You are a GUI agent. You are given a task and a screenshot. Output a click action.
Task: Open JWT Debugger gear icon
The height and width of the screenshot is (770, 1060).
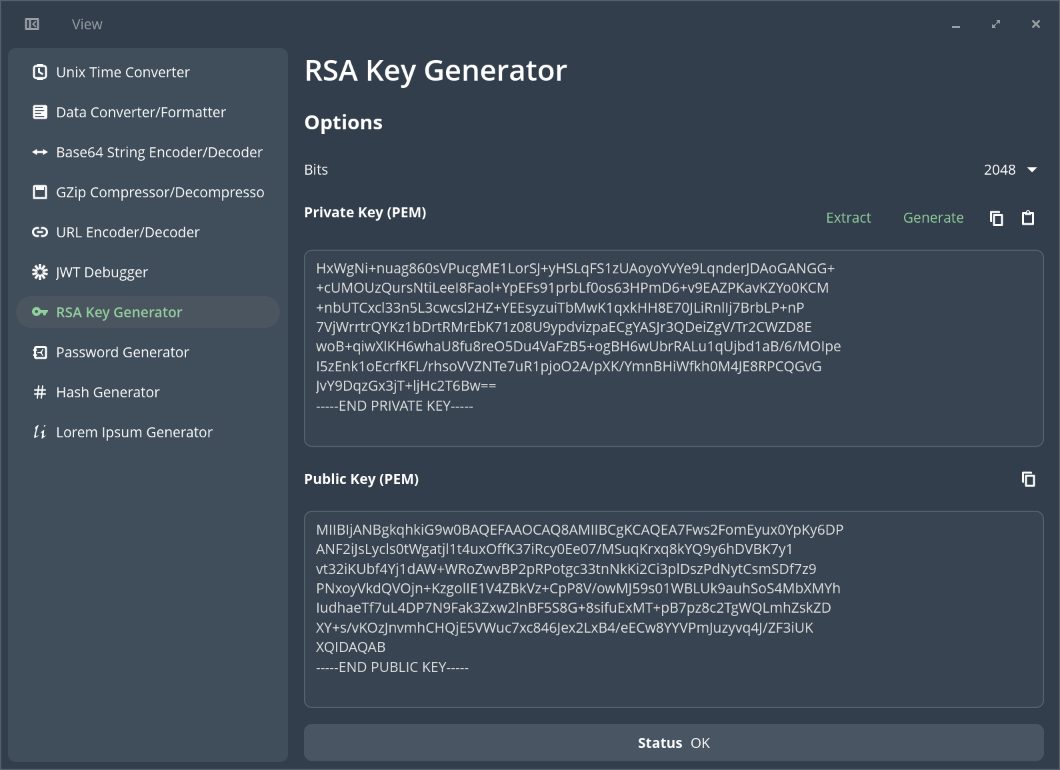pyautogui.click(x=40, y=272)
